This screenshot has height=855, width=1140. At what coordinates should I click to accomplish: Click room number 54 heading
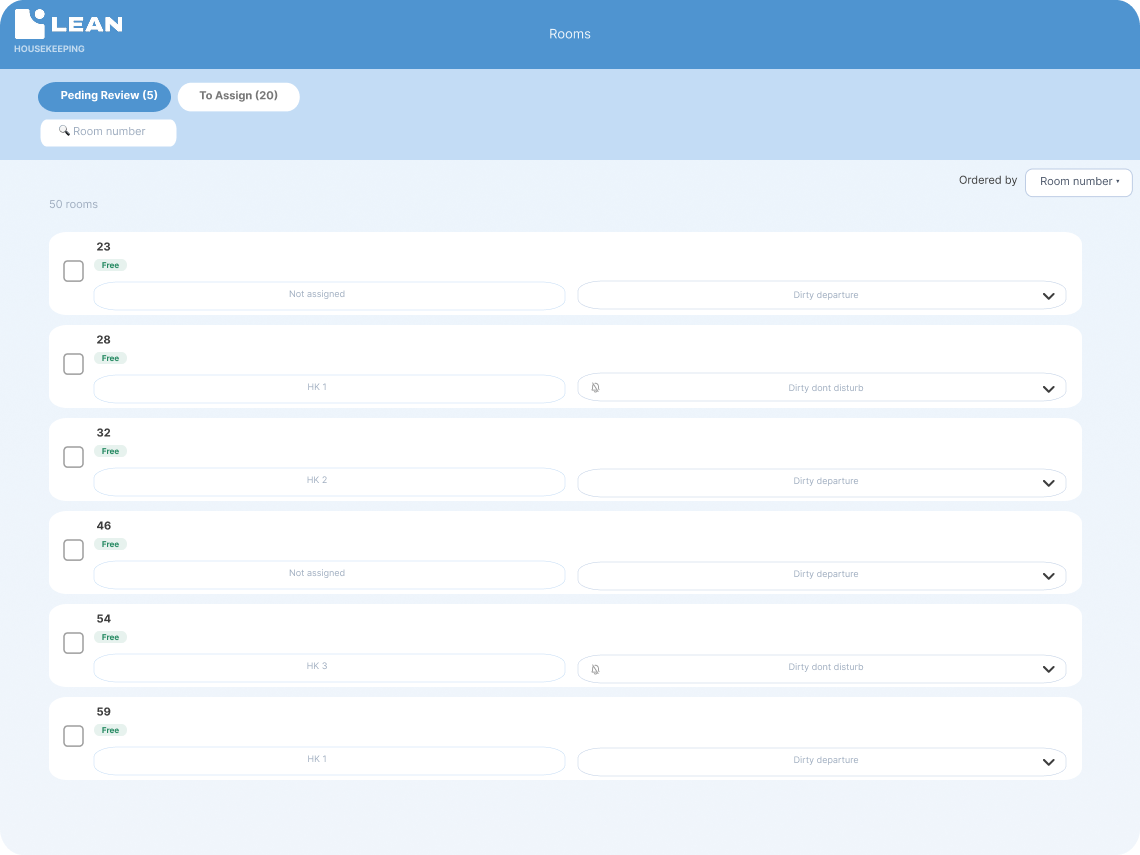[x=103, y=619]
